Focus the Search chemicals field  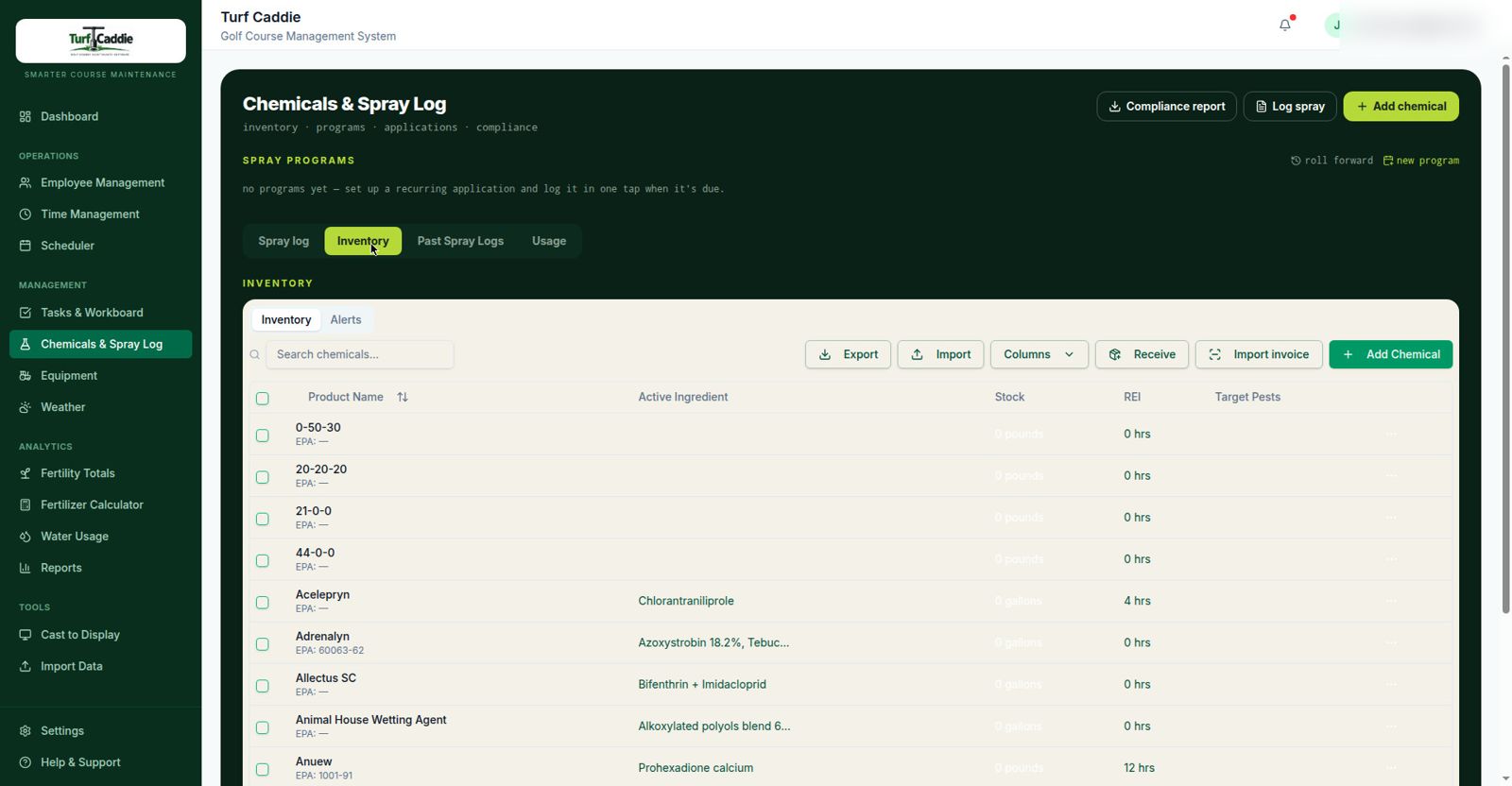tap(359, 354)
